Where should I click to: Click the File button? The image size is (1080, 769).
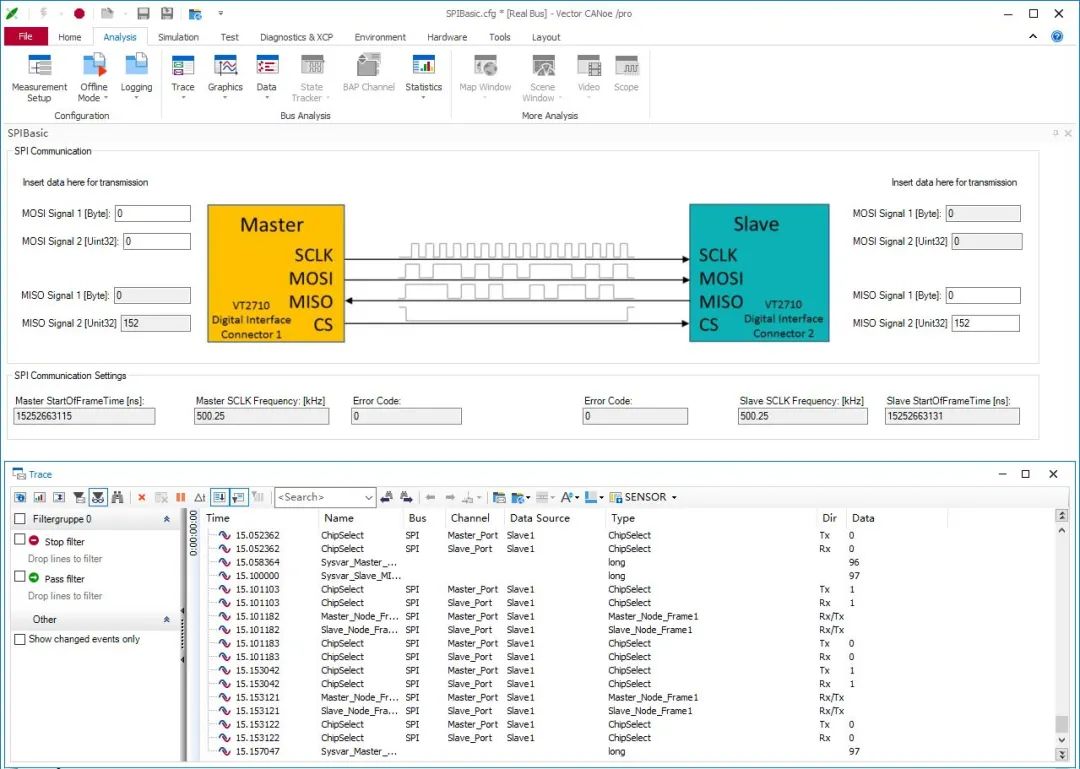(25, 37)
